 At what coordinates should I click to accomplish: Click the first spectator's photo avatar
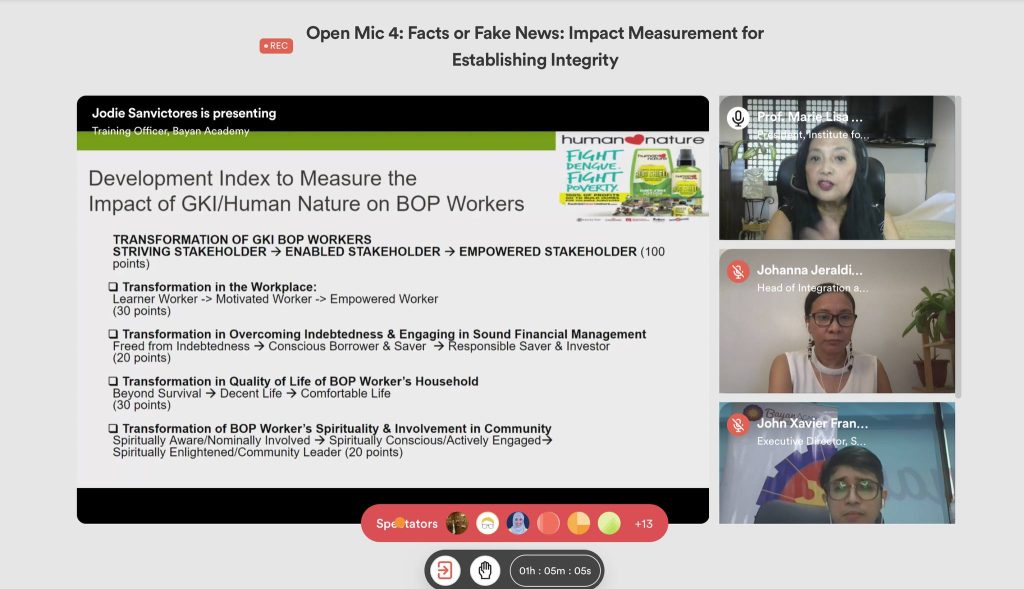(457, 523)
